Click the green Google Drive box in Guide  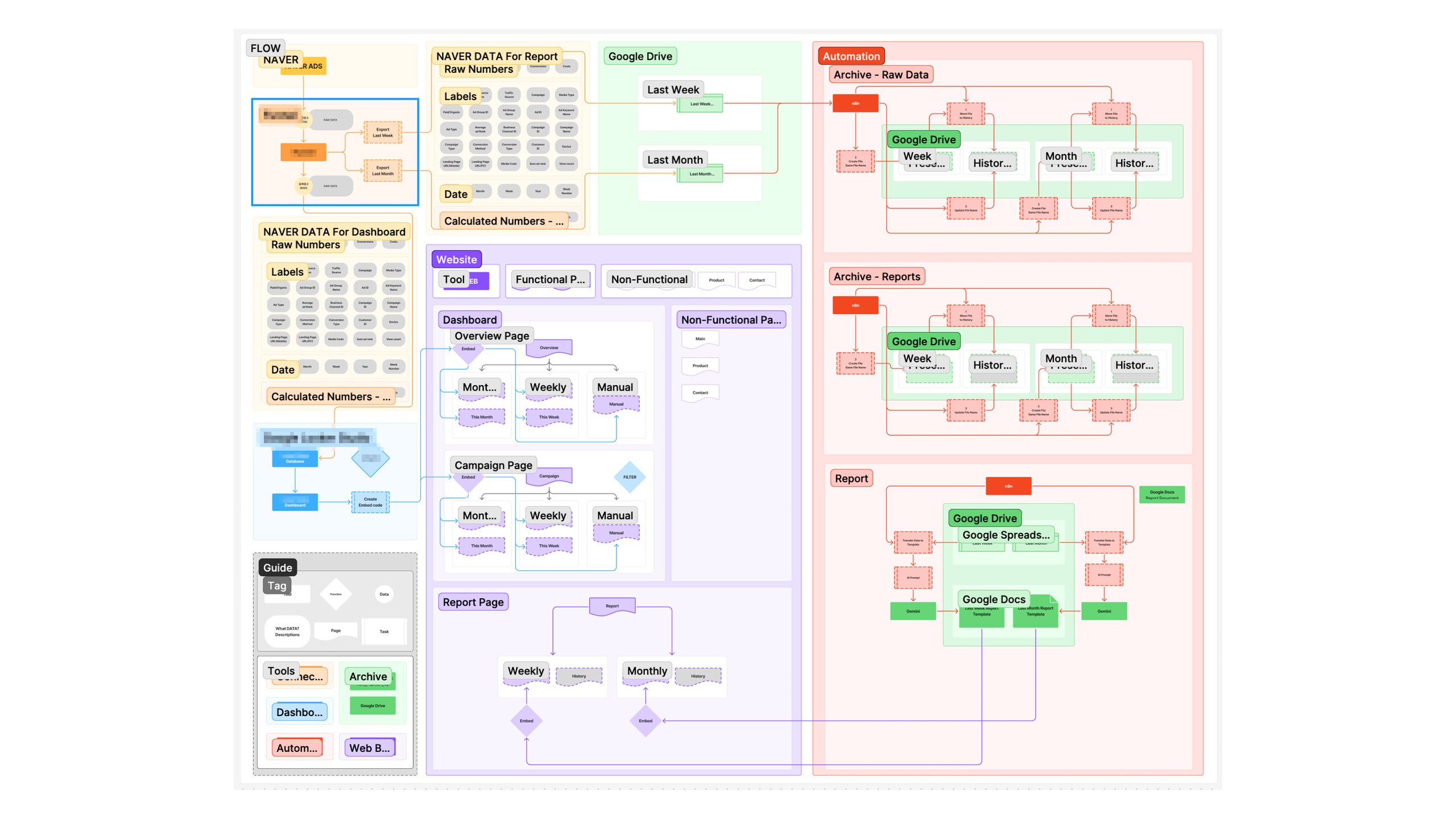click(373, 706)
